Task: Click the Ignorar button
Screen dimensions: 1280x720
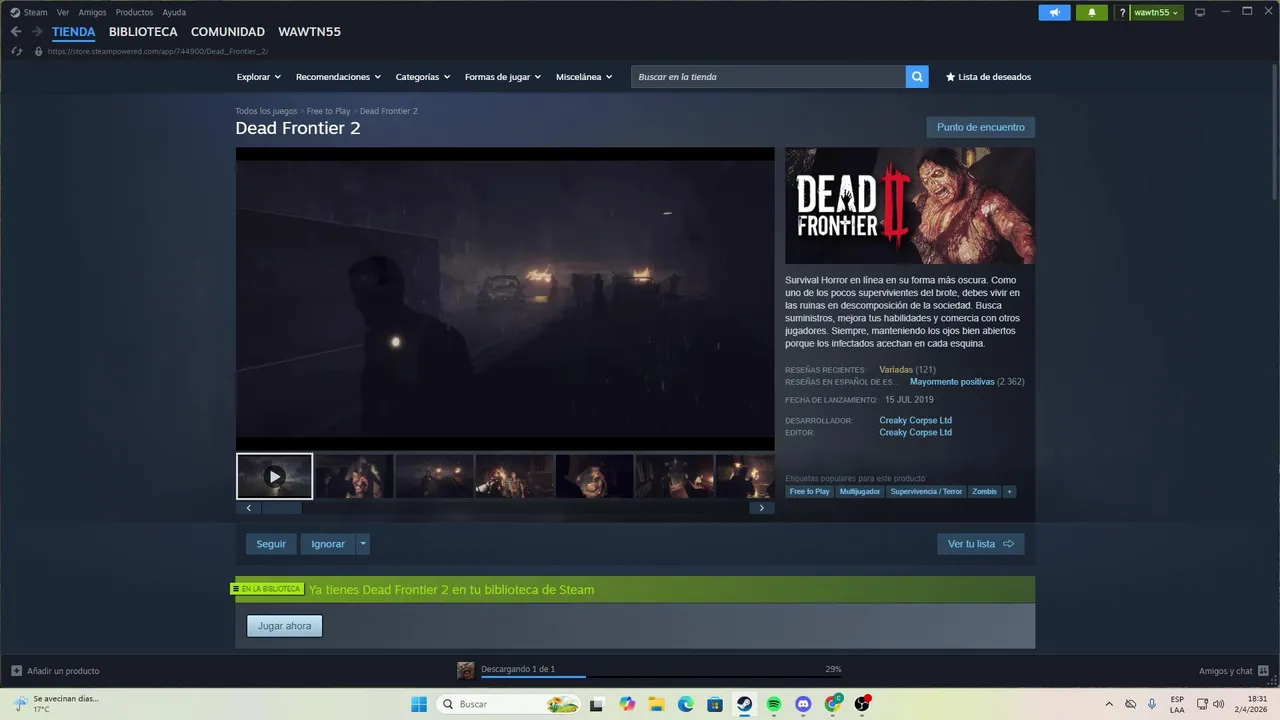Action: (x=328, y=544)
